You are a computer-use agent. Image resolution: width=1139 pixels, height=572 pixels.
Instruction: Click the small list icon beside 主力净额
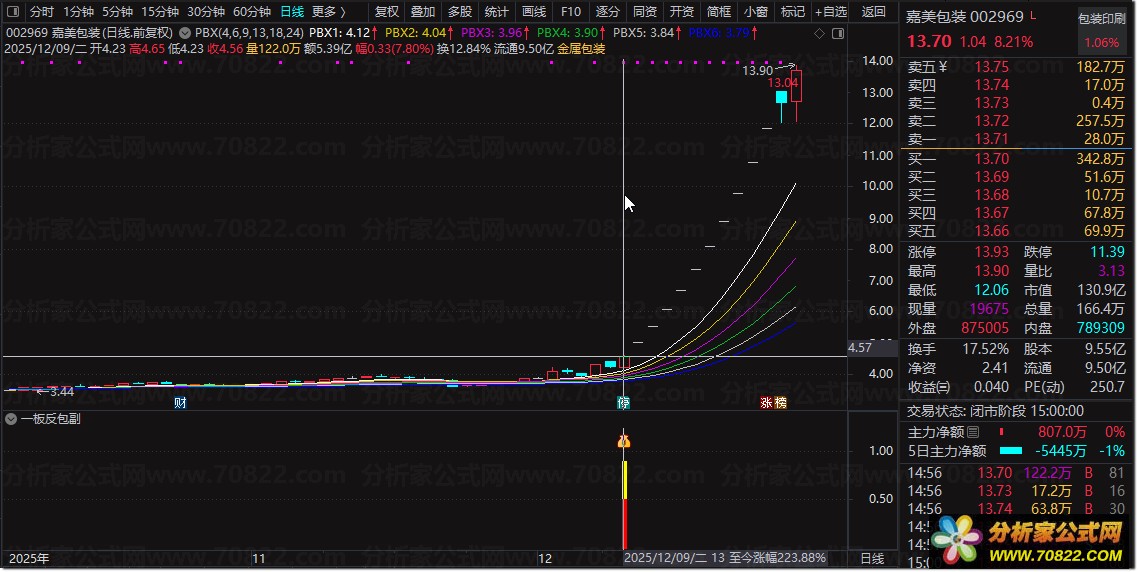coord(973,432)
